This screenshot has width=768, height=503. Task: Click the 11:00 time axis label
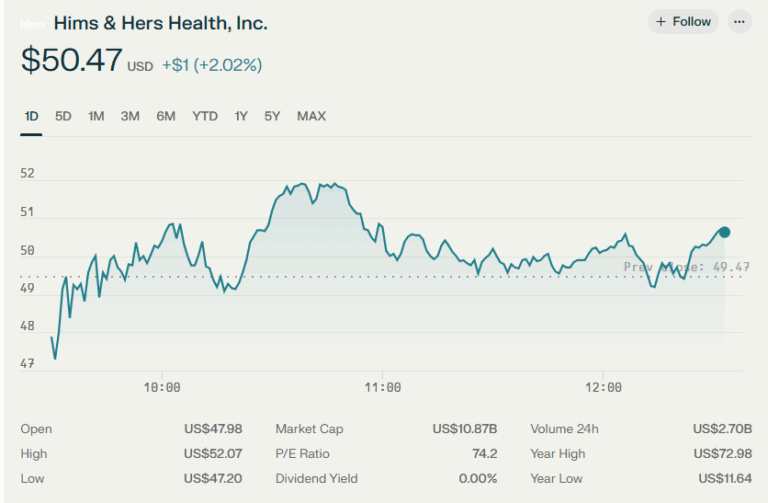click(x=383, y=387)
